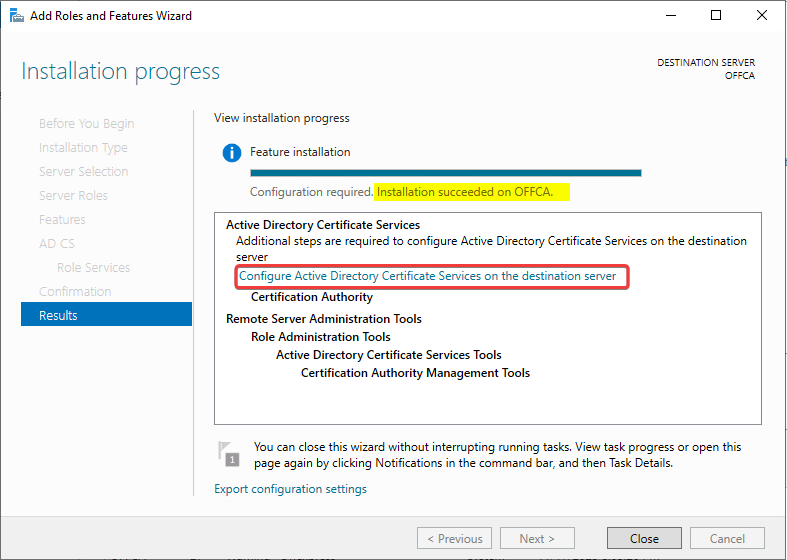Click the Previous button
This screenshot has height=560, width=787.
coord(454,538)
